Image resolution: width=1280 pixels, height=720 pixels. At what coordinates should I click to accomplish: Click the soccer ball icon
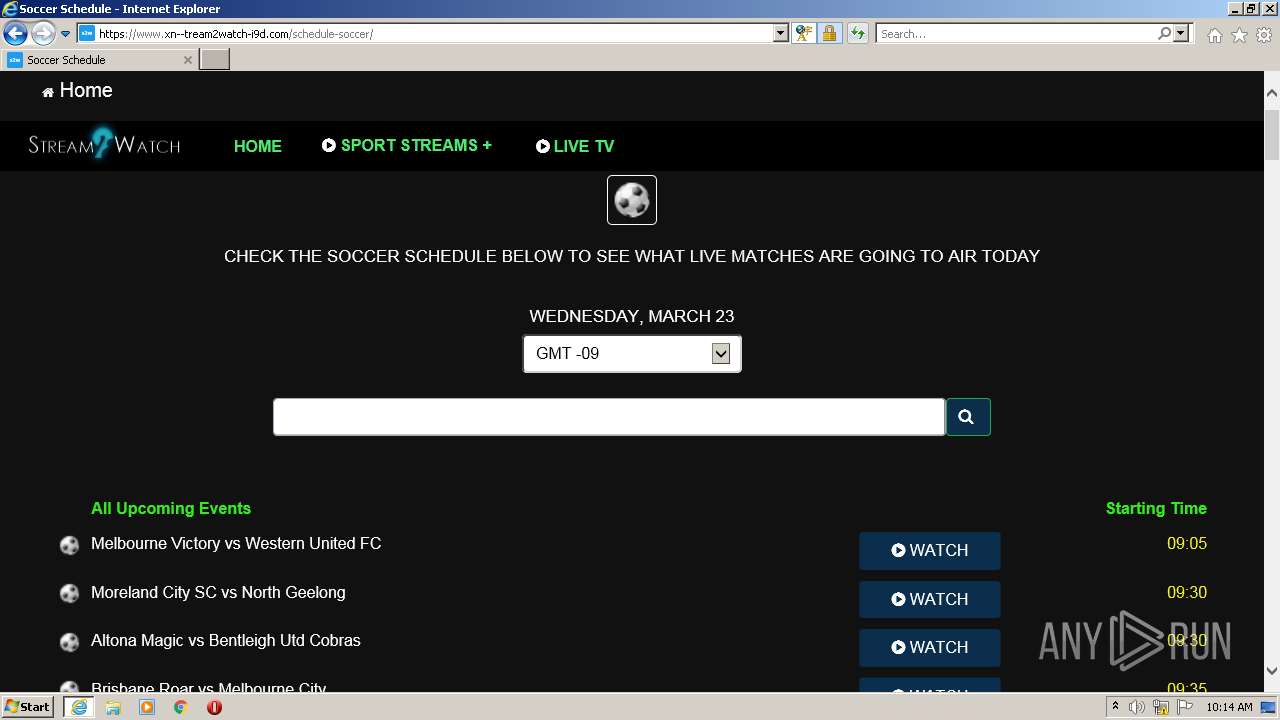pos(632,200)
